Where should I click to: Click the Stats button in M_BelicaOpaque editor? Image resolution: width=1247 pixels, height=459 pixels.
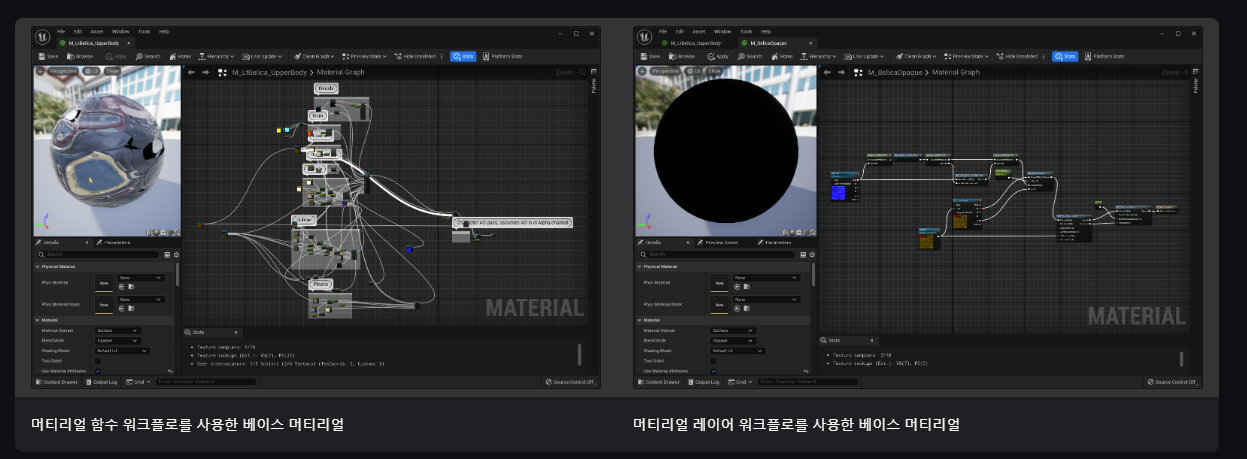(1063, 56)
